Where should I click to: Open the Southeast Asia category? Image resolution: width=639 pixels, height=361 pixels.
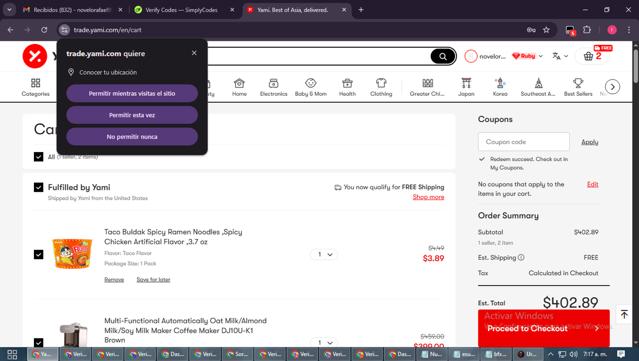tap(538, 87)
